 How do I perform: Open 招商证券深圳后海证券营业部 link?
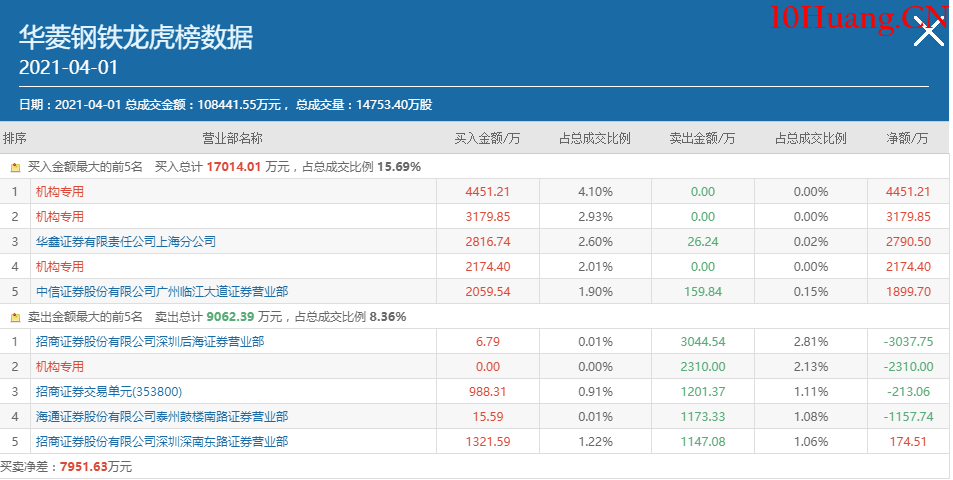tap(150, 342)
